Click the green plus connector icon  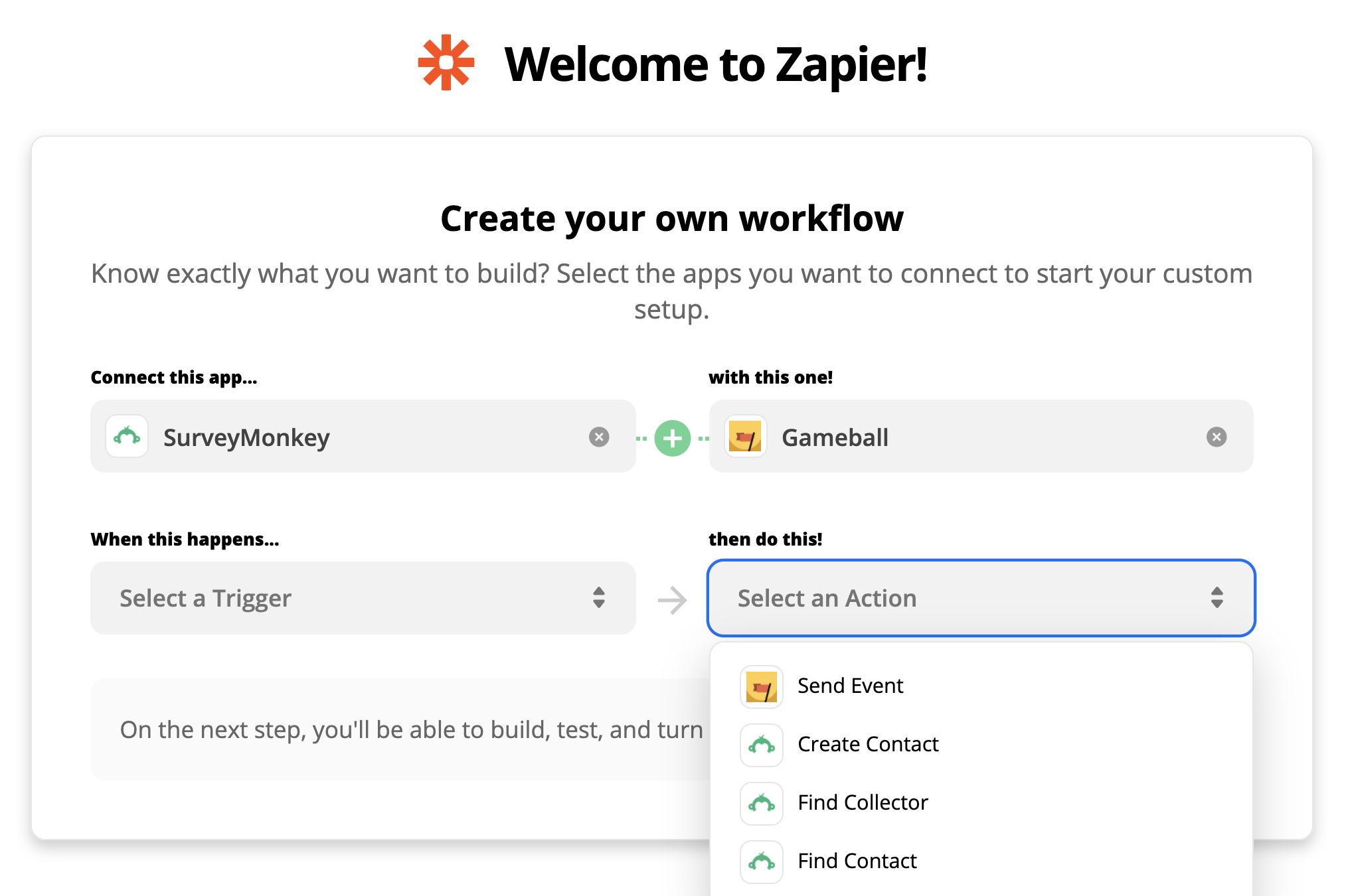672,438
